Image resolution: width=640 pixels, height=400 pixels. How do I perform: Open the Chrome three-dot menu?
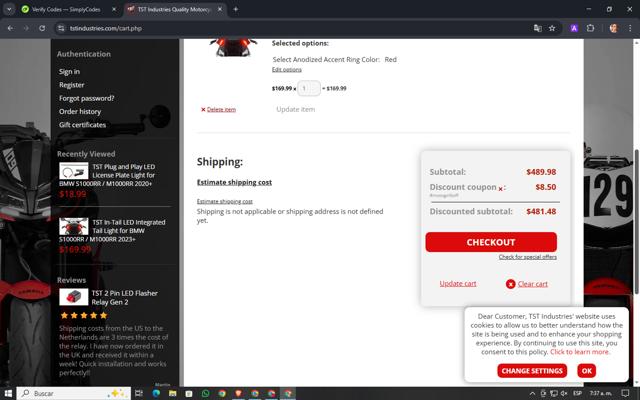point(630,28)
